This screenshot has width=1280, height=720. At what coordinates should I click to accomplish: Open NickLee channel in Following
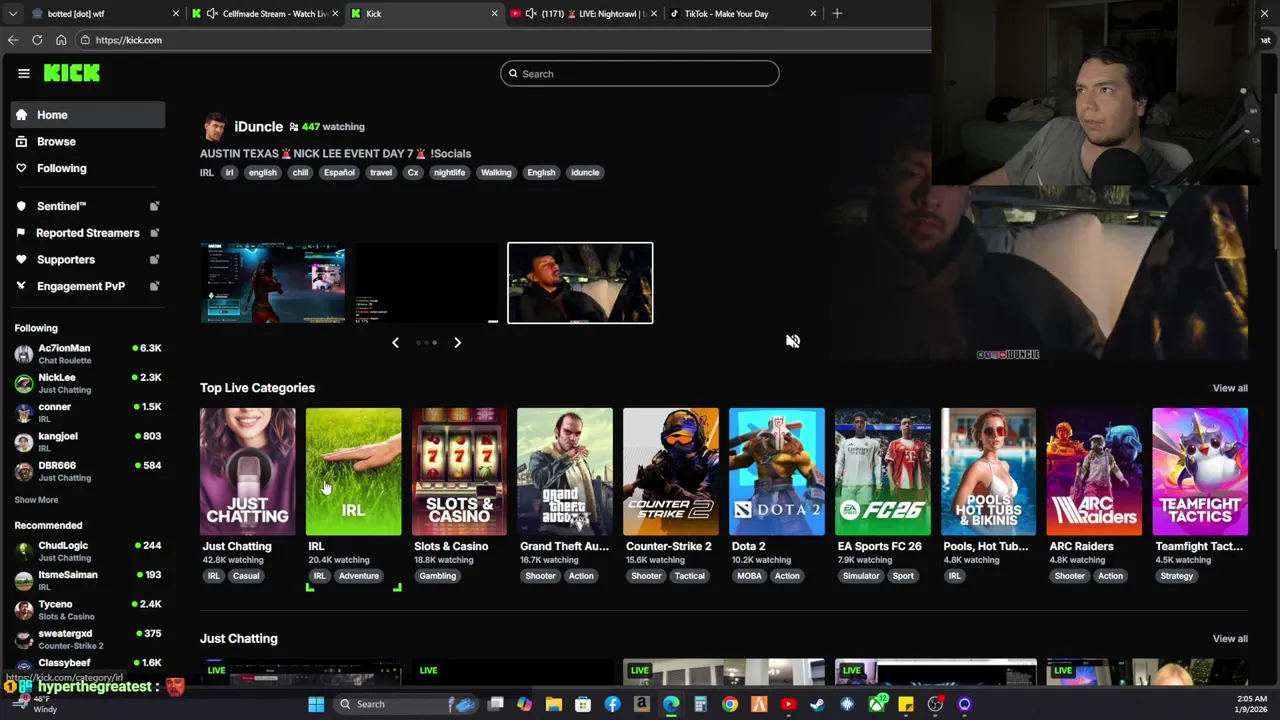click(88, 383)
